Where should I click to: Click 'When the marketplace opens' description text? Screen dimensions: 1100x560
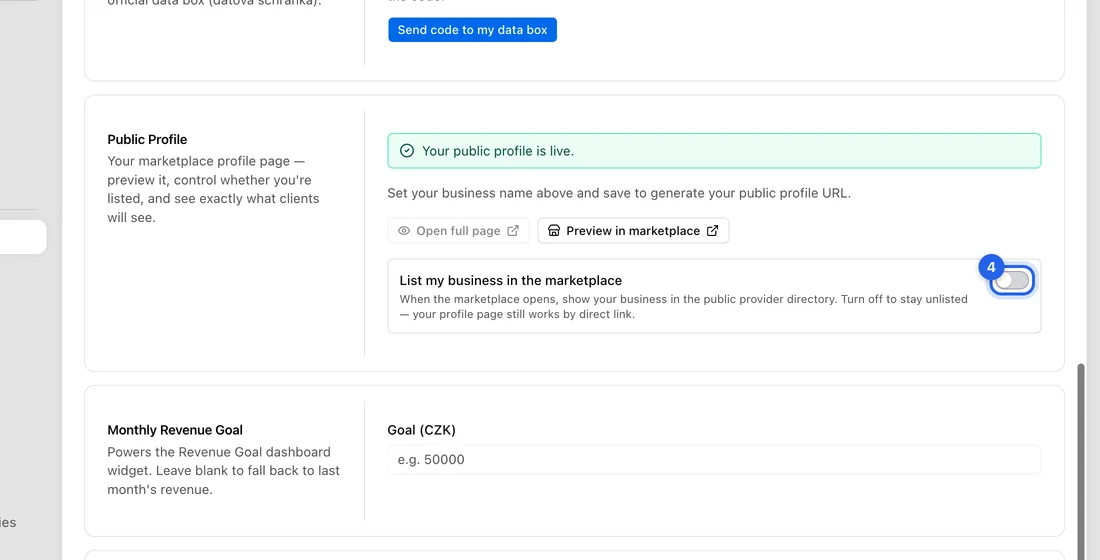click(x=684, y=307)
